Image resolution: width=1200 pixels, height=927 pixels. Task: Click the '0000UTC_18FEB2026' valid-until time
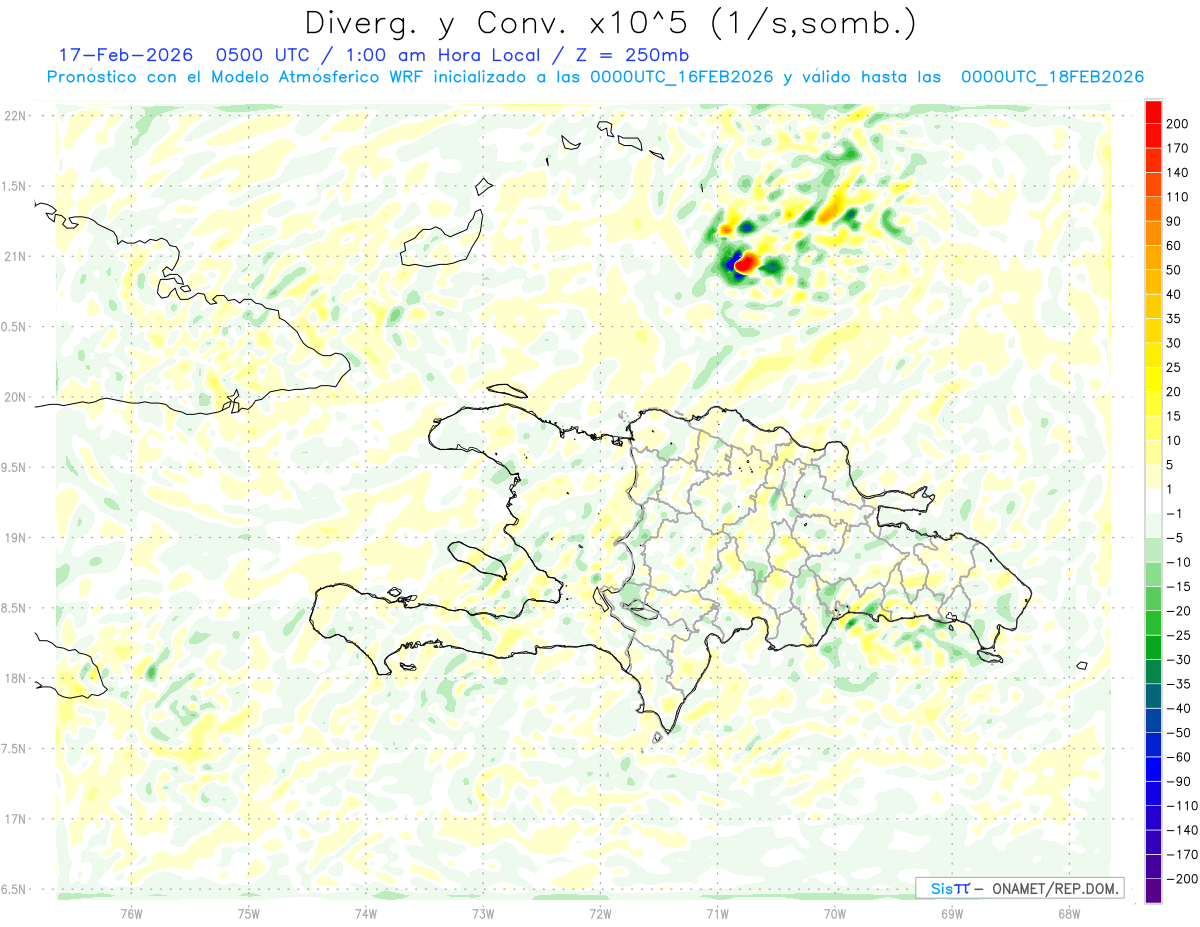pyautogui.click(x=1052, y=77)
